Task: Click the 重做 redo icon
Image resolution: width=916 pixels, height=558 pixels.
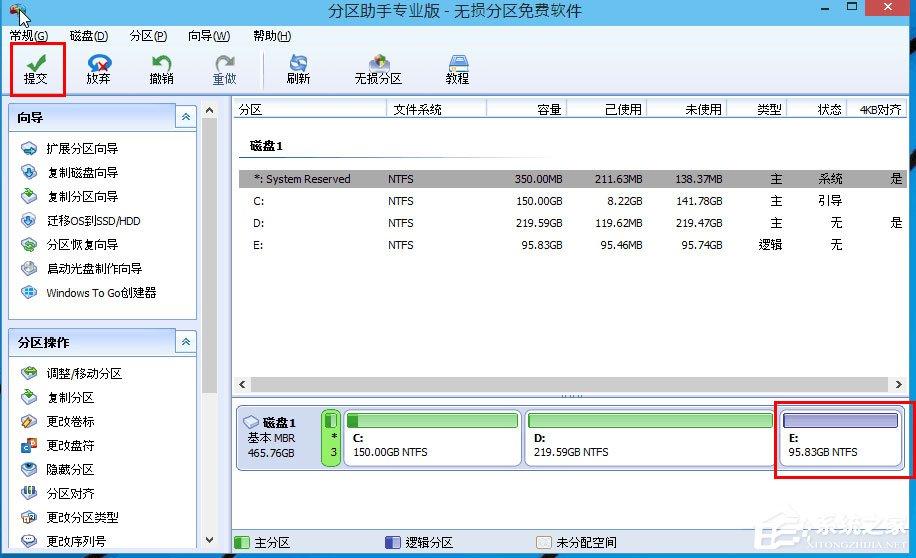Action: pyautogui.click(x=224, y=62)
